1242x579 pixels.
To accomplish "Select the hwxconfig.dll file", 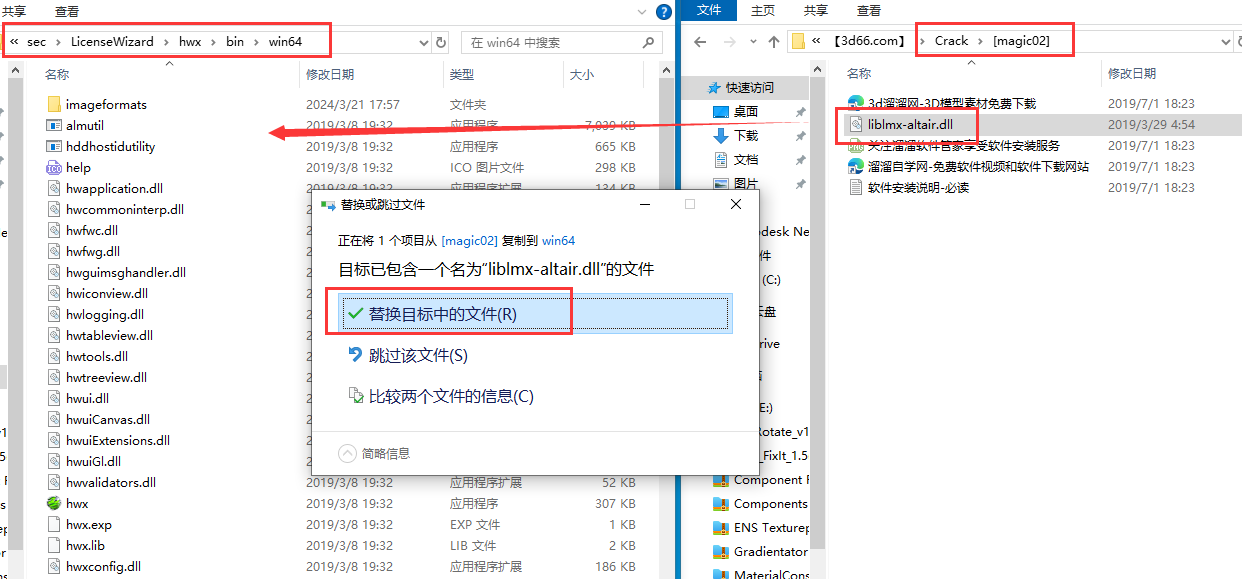I will pos(103,566).
